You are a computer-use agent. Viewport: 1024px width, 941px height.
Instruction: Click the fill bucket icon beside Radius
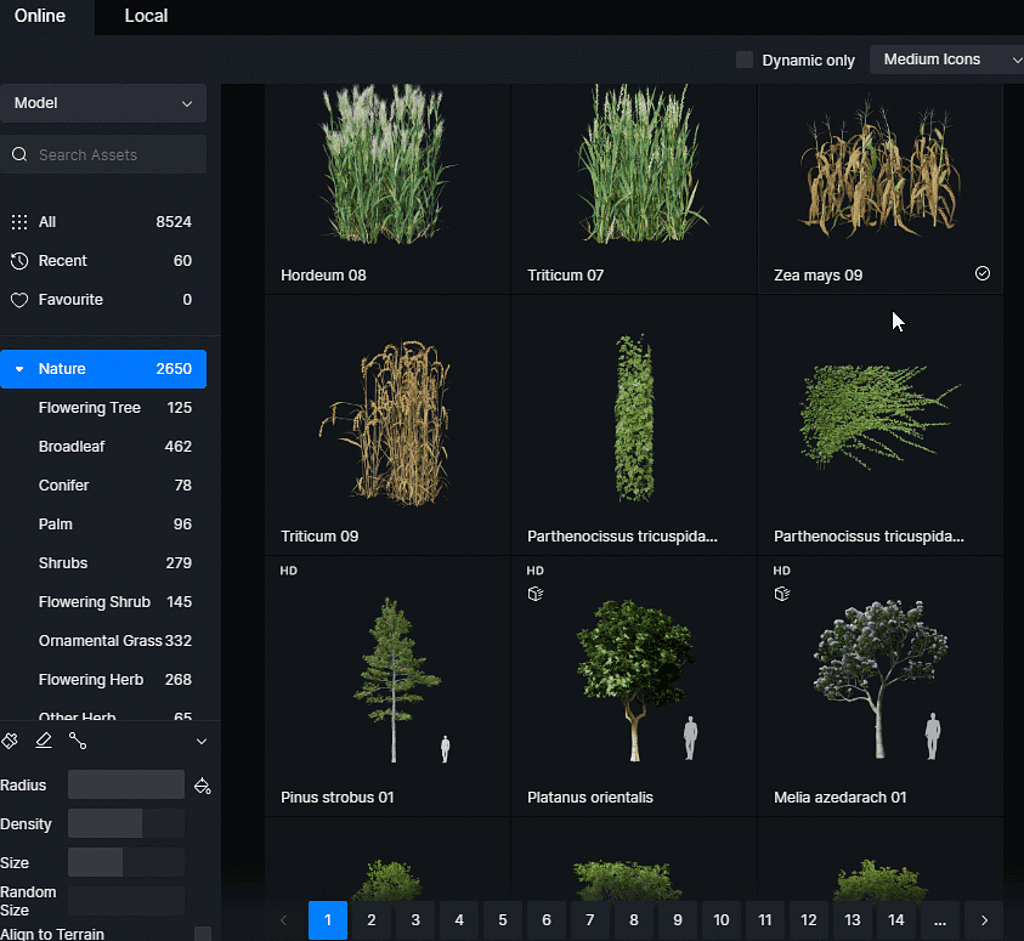[202, 786]
